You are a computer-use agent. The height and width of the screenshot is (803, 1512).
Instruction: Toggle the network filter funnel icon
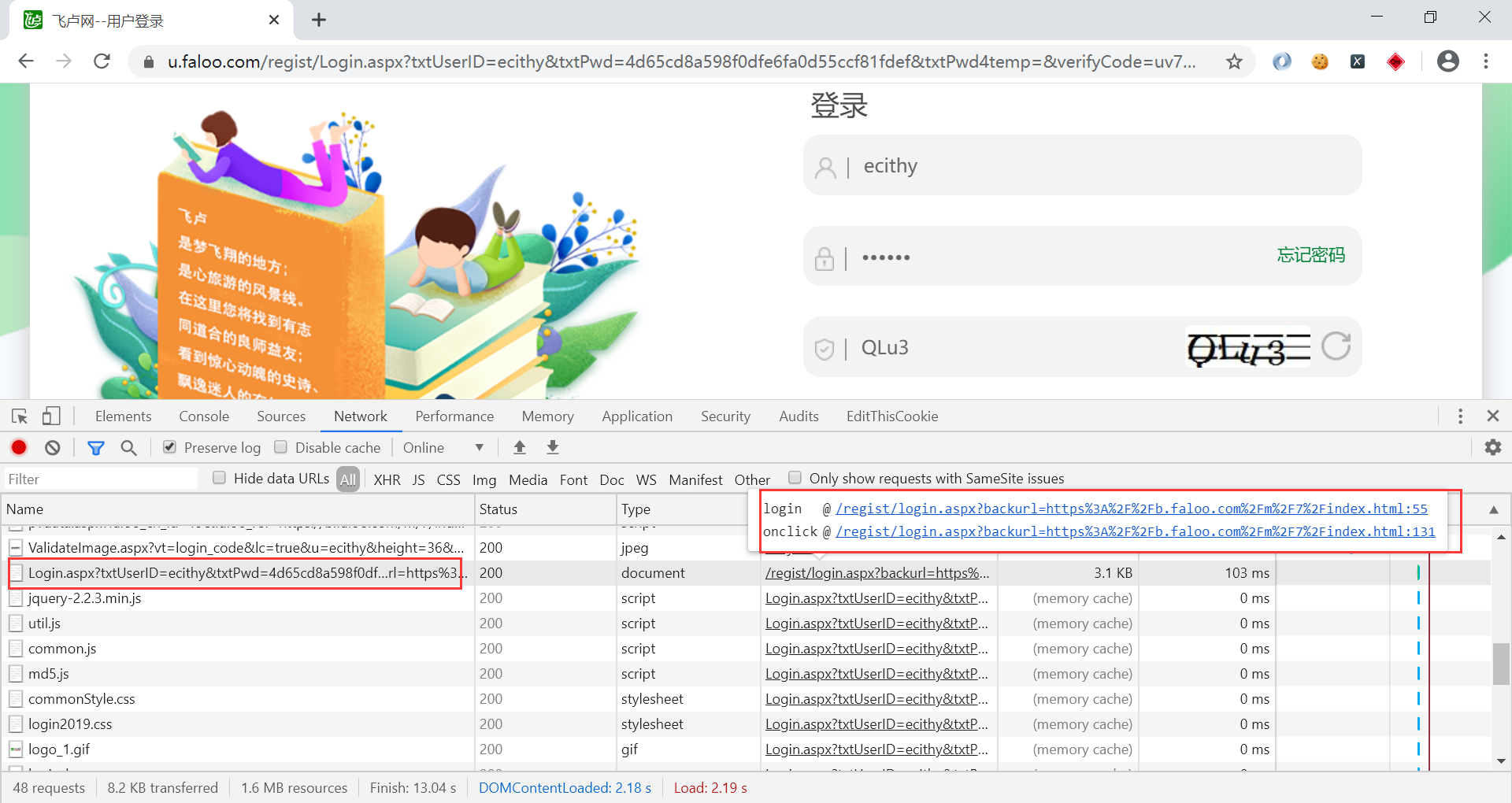(96, 448)
